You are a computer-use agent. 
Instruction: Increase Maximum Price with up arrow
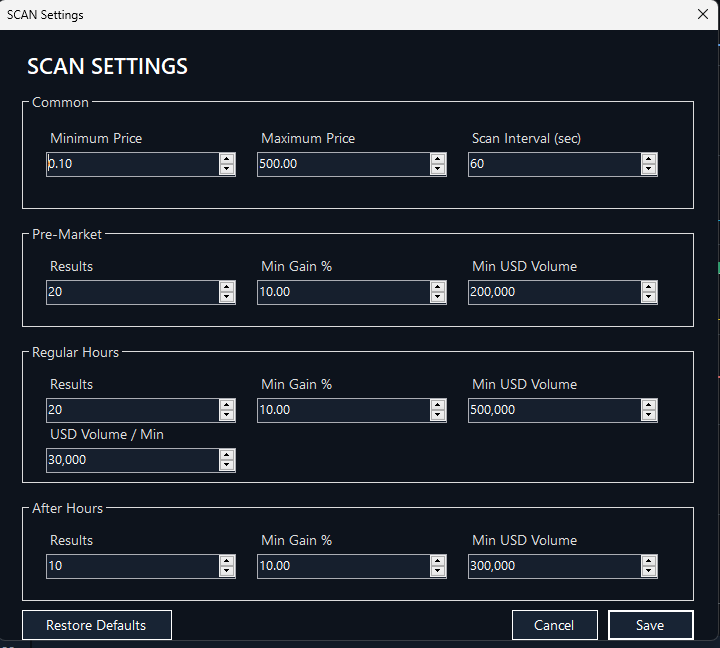[438, 159]
